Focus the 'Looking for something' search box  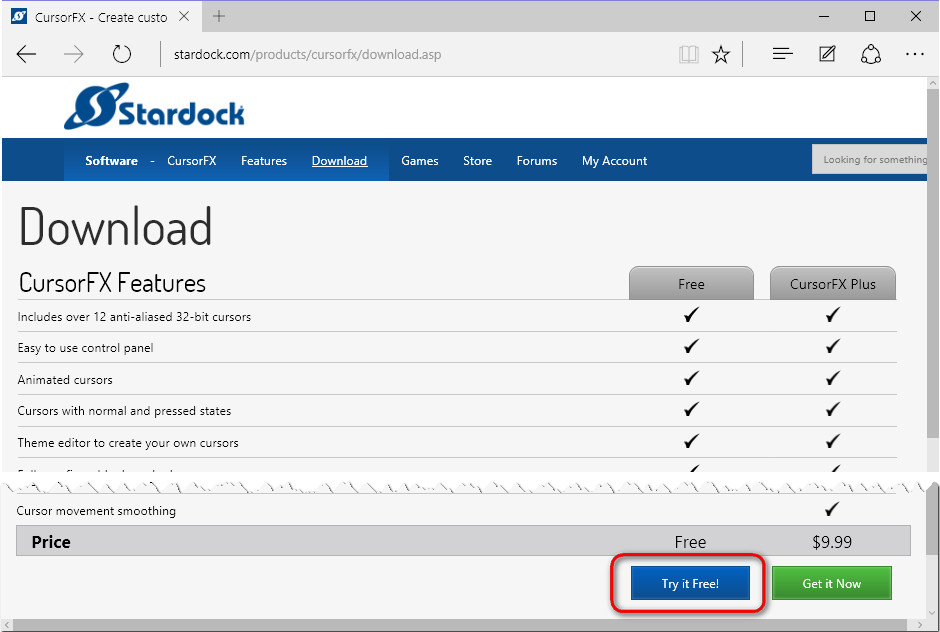click(x=873, y=160)
